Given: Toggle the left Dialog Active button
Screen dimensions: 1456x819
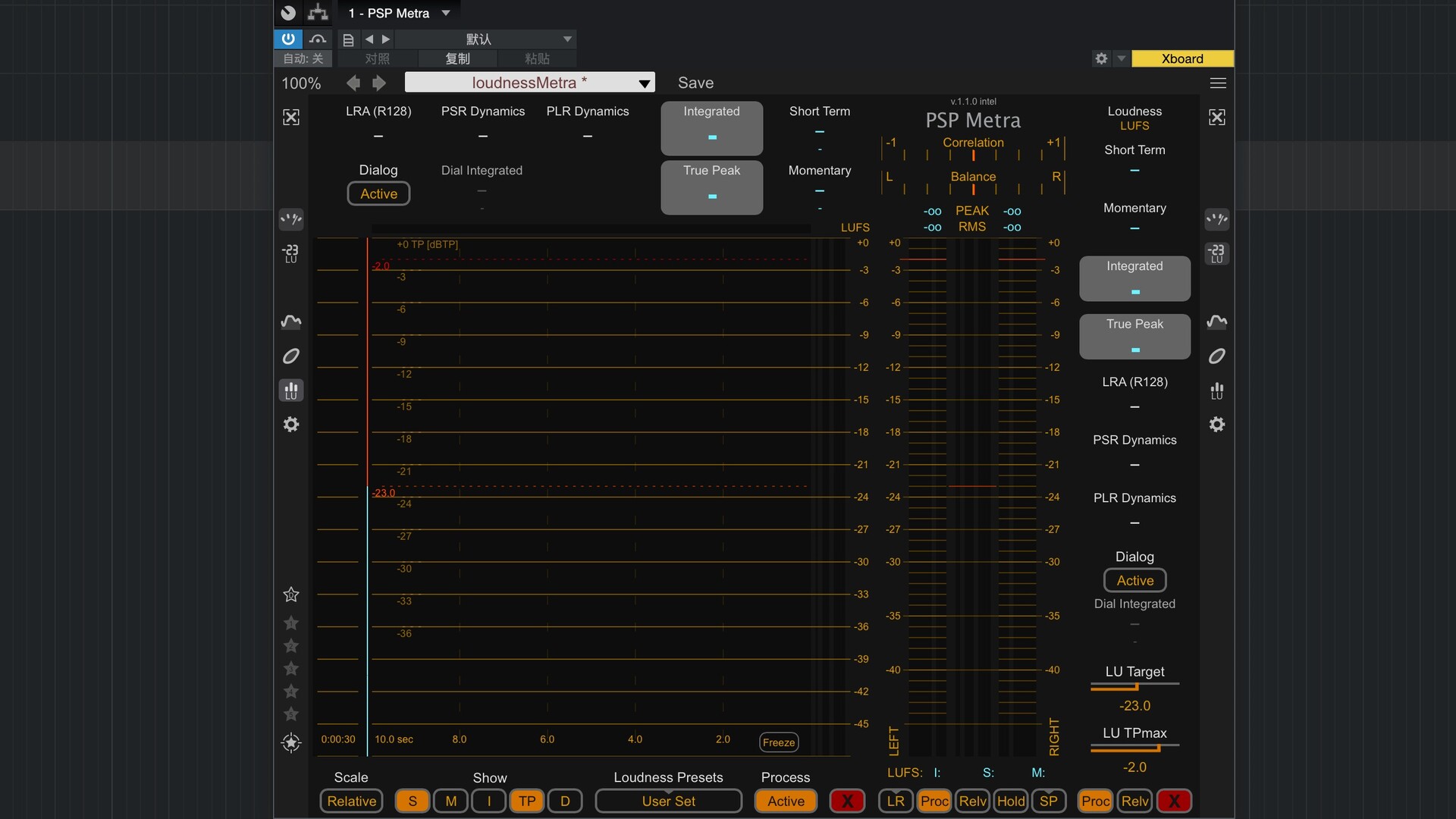Looking at the screenshot, I should [378, 193].
